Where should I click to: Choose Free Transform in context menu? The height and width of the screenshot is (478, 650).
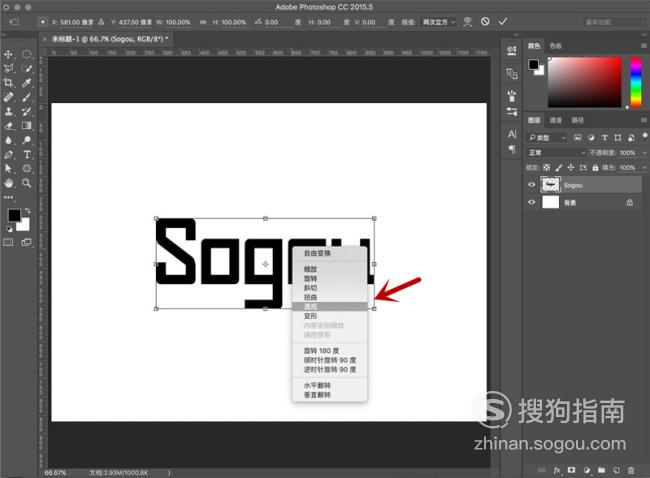pos(330,253)
